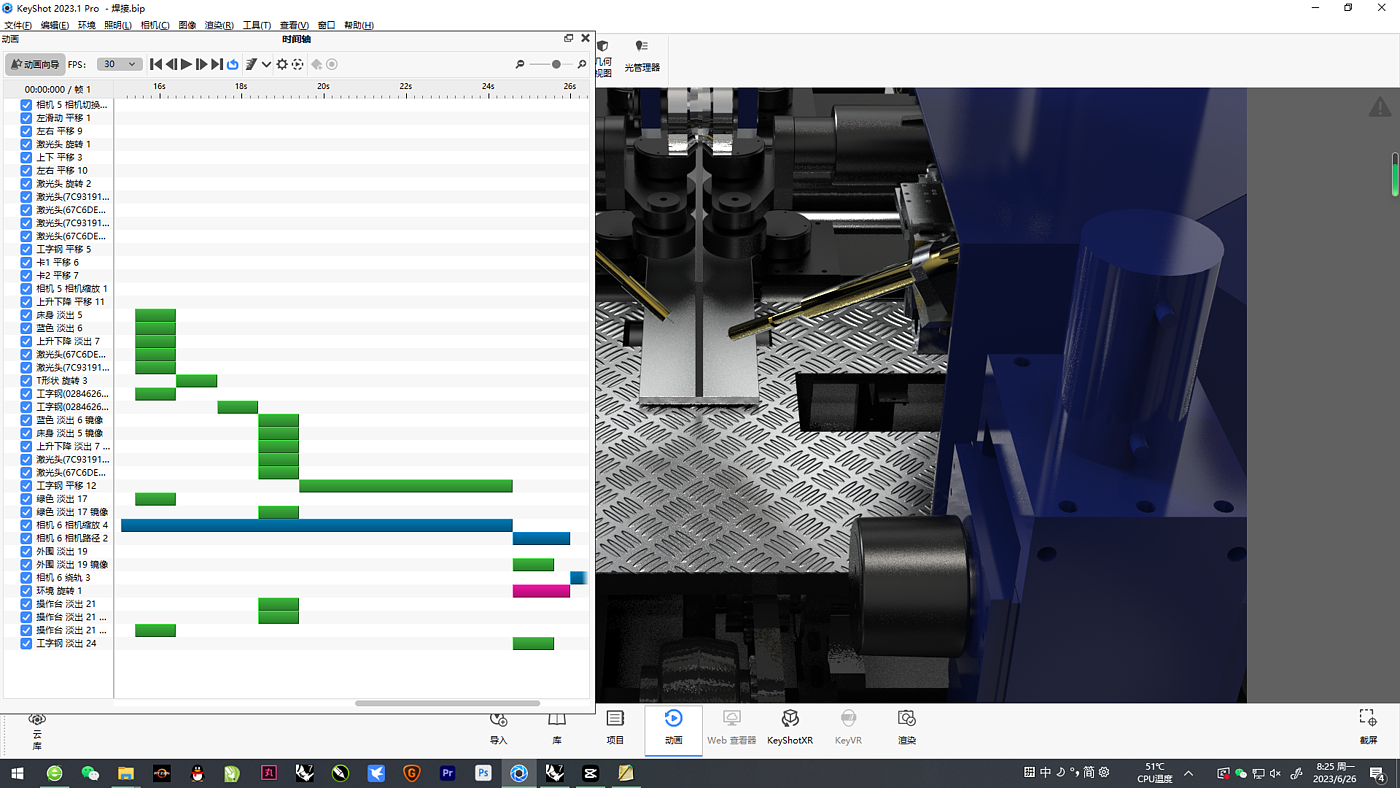Image resolution: width=1400 pixels, height=788 pixels.
Task: Open the 照明(L) menu
Action: pyautogui.click(x=118, y=25)
